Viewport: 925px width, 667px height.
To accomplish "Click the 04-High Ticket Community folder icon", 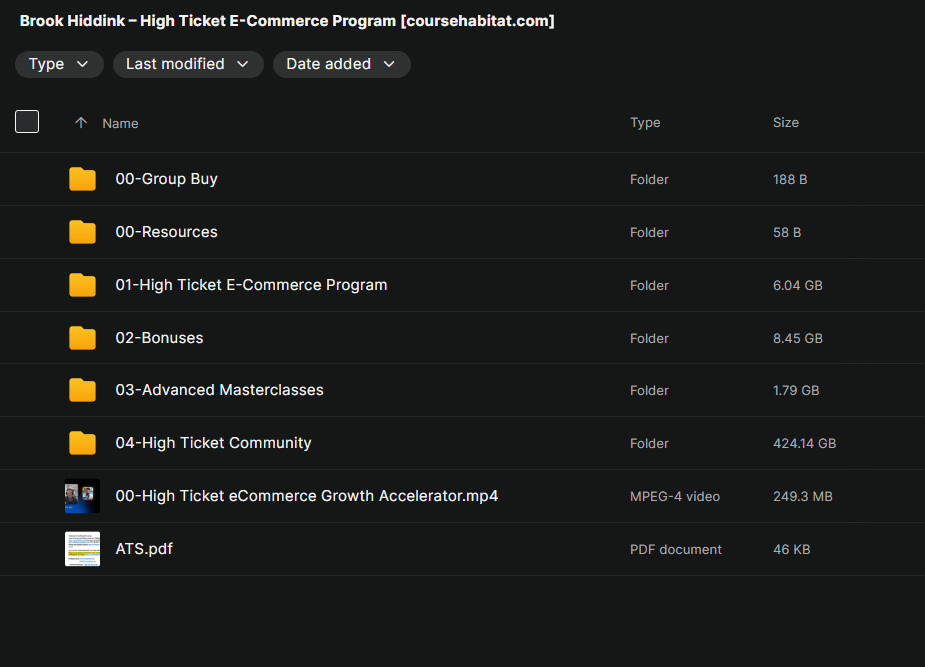I will pos(82,443).
